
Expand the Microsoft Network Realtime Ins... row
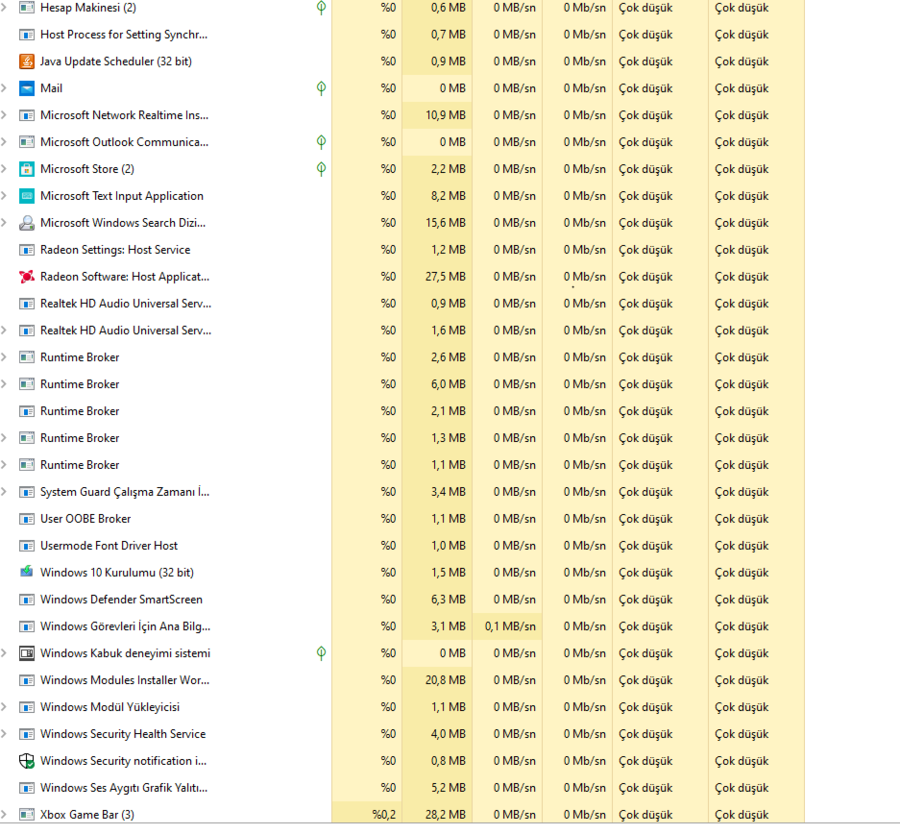4,115
